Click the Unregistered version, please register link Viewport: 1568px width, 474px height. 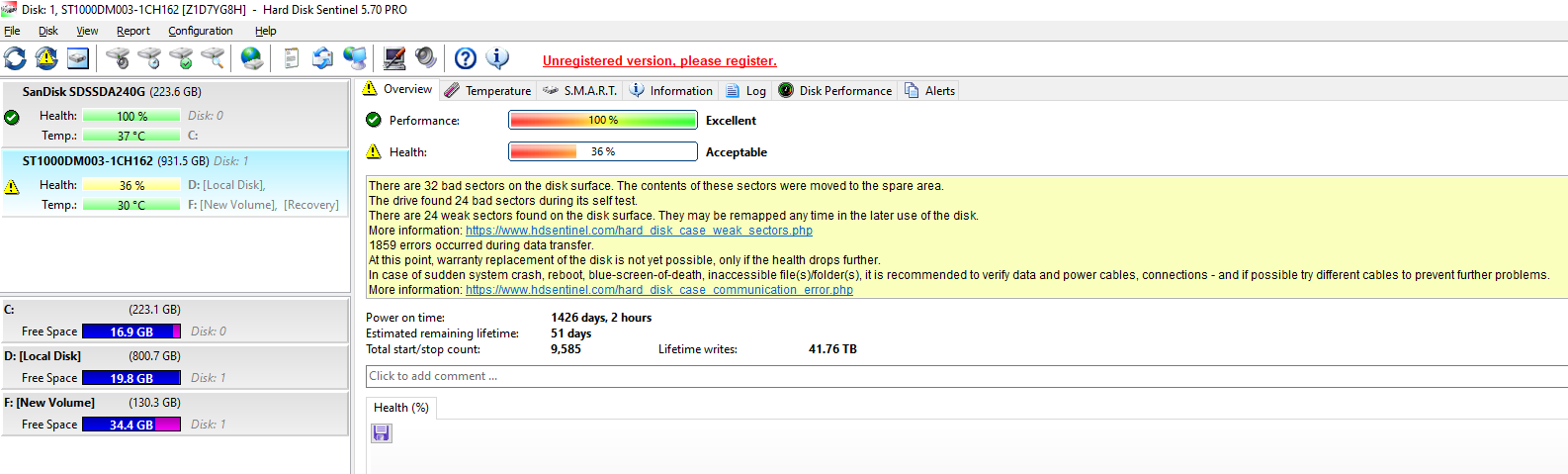pyautogui.click(x=659, y=61)
